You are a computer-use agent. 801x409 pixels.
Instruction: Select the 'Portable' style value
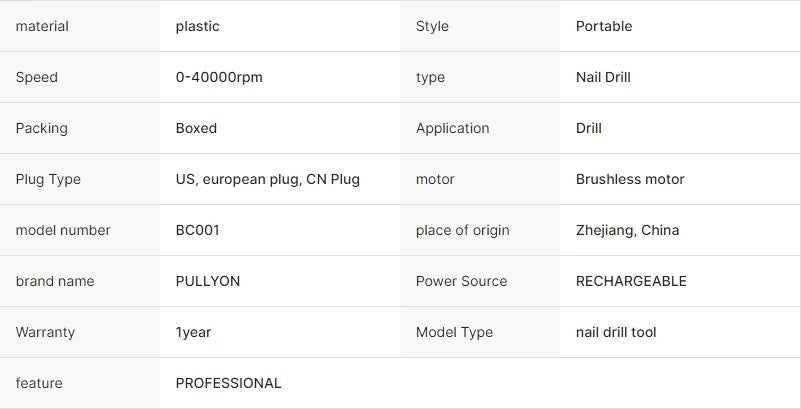point(604,26)
